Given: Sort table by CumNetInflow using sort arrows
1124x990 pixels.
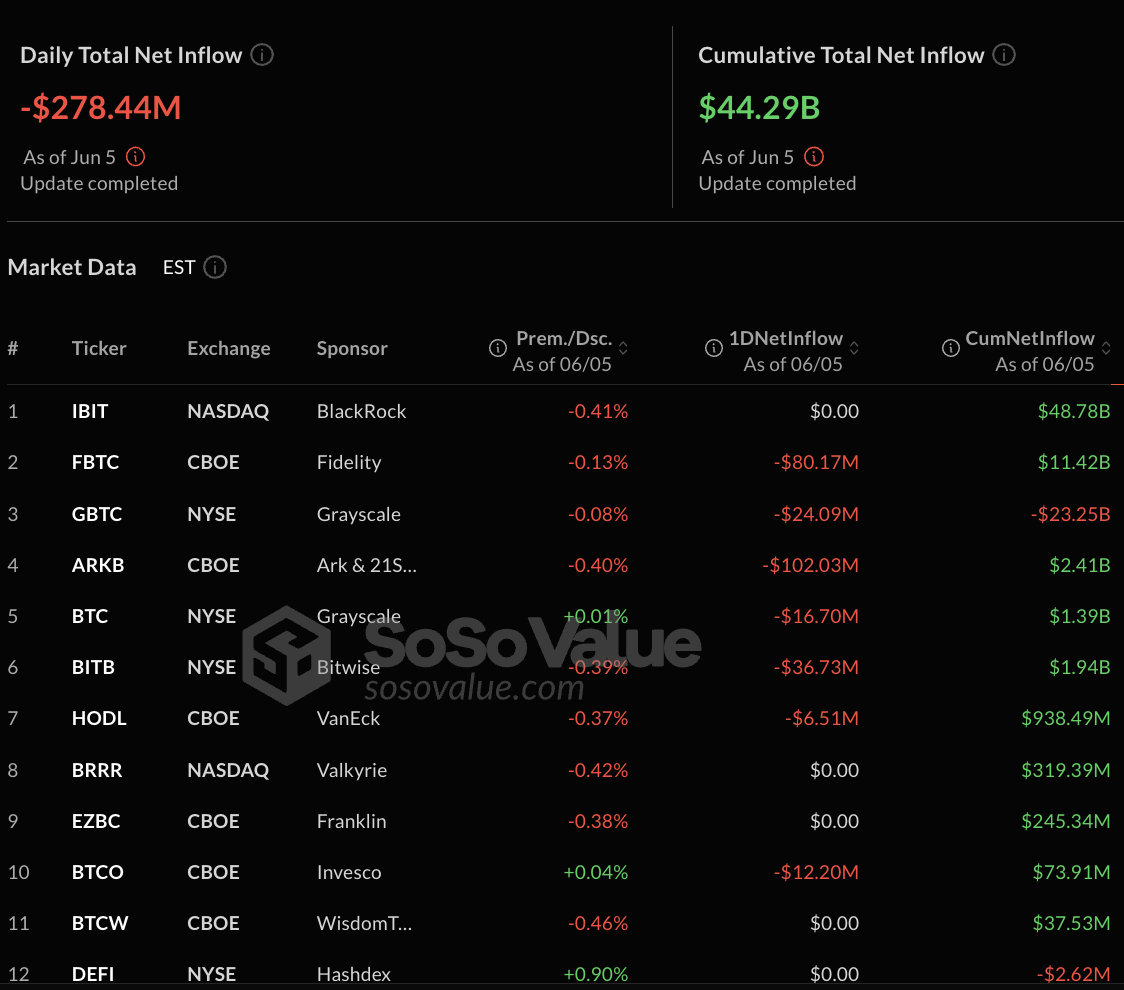Looking at the screenshot, I should (1106, 348).
